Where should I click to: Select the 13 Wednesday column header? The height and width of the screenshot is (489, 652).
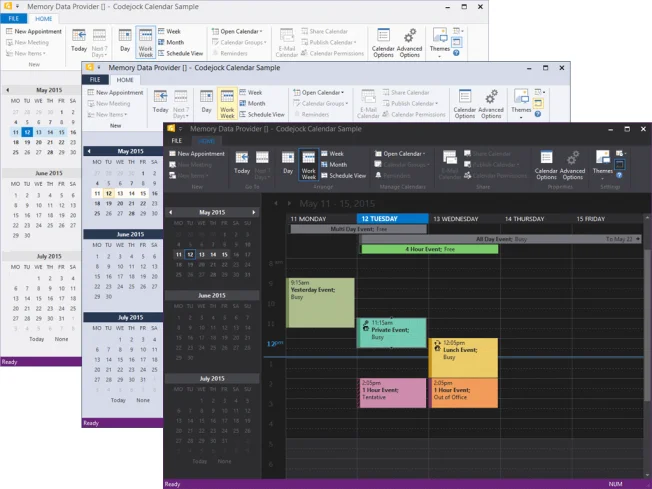[x=463, y=219]
